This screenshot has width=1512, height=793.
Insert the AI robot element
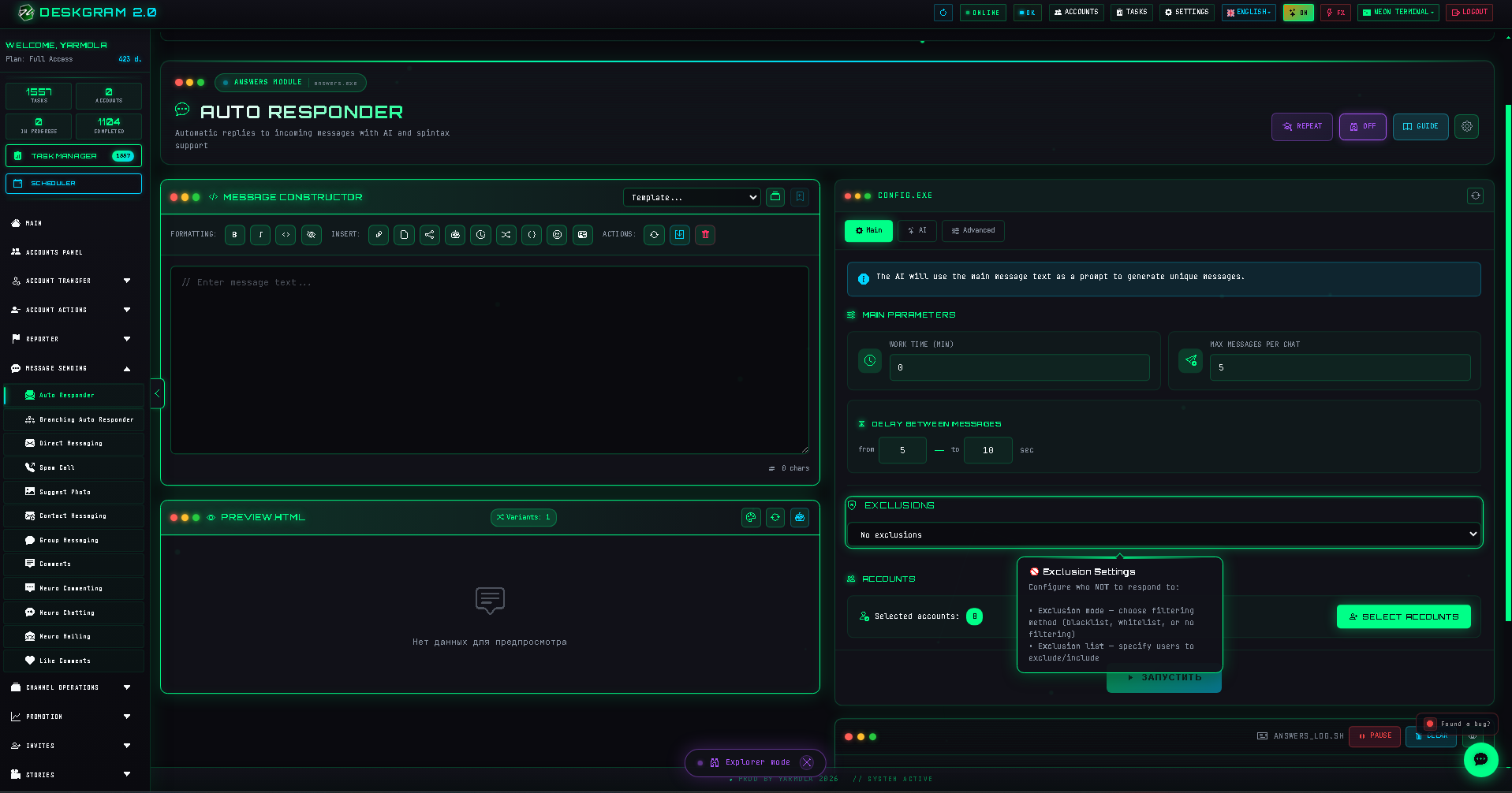pos(455,234)
